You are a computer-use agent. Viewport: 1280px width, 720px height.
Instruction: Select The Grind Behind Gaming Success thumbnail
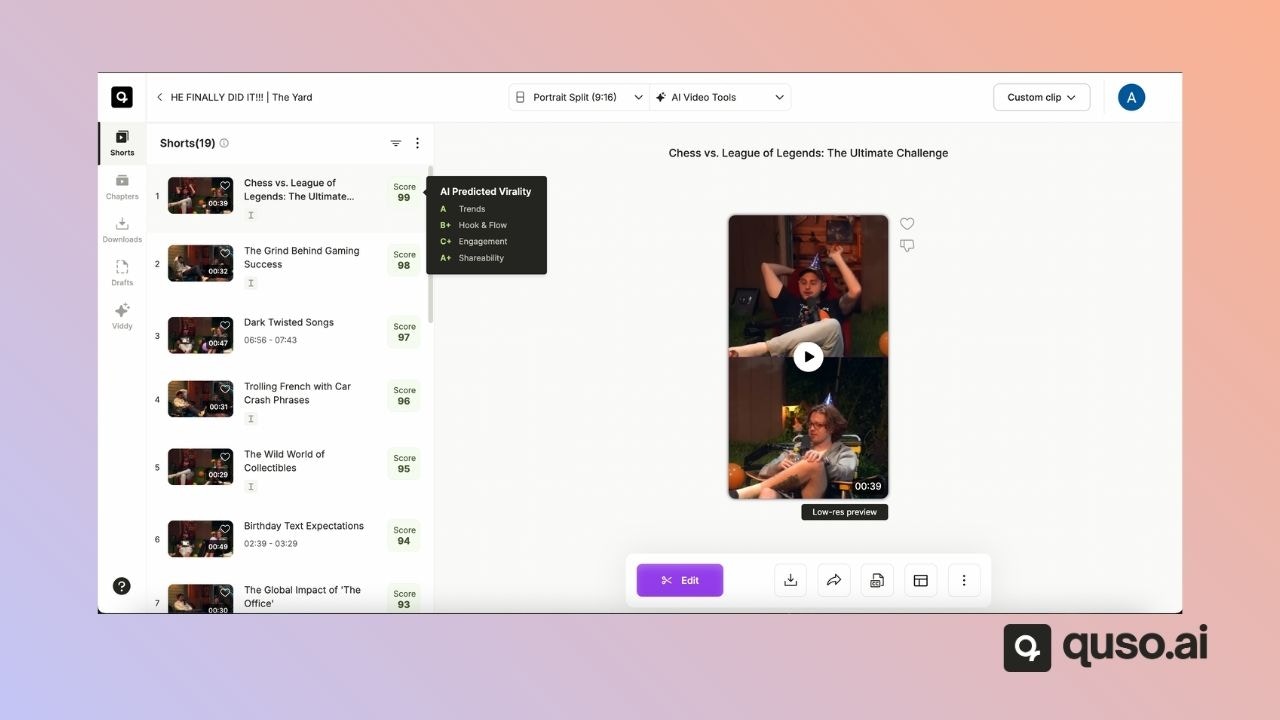pyautogui.click(x=200, y=263)
